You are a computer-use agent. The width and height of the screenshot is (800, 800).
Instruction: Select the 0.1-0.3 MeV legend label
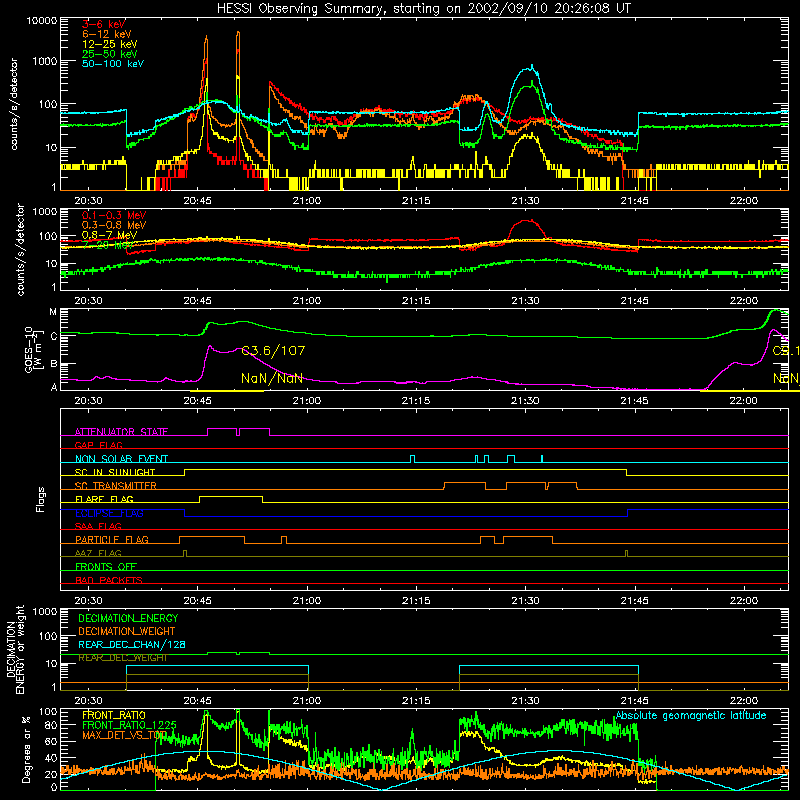tap(114, 216)
